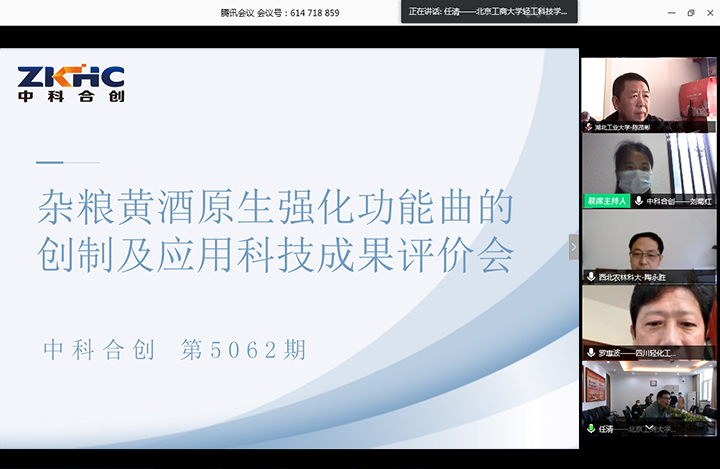Click the ZKHC 中科合创 logo on slide
Screen dimensions: 720x469
coord(70,84)
